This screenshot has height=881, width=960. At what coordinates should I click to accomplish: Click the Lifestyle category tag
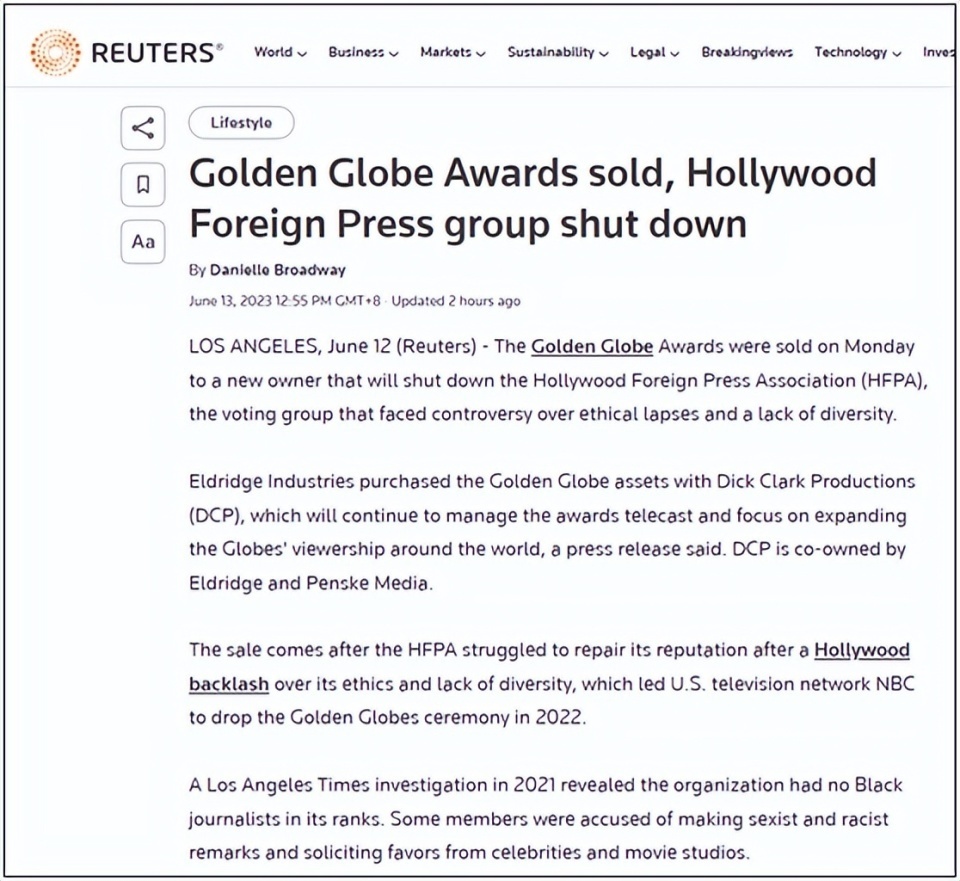coord(241,123)
